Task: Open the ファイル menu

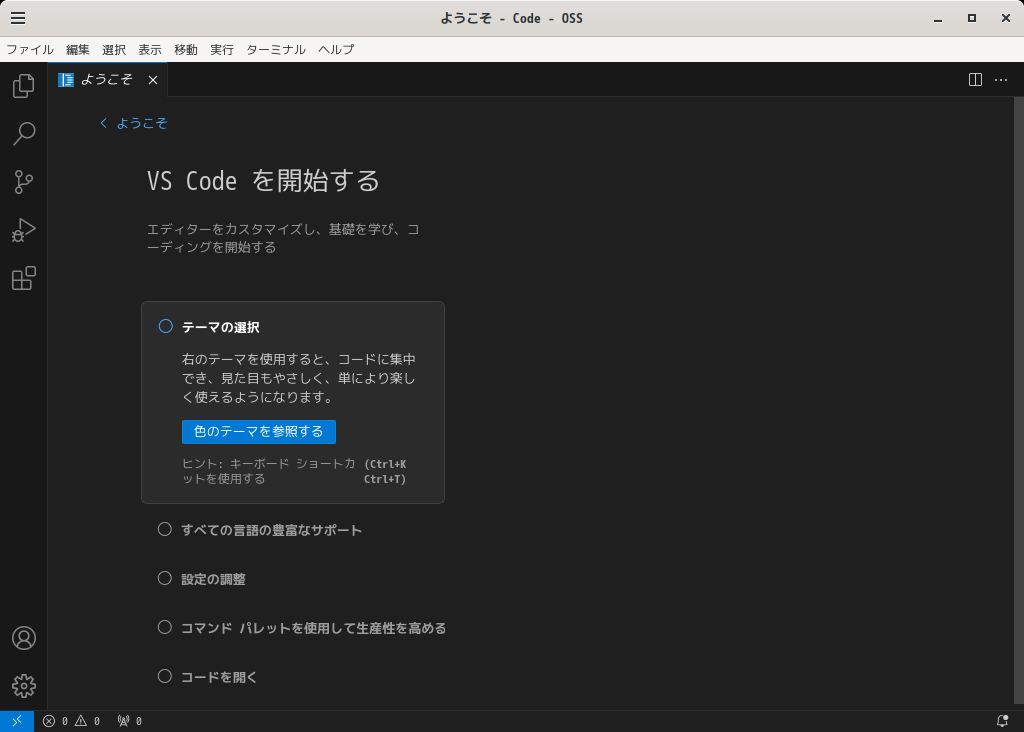Action: (30, 50)
